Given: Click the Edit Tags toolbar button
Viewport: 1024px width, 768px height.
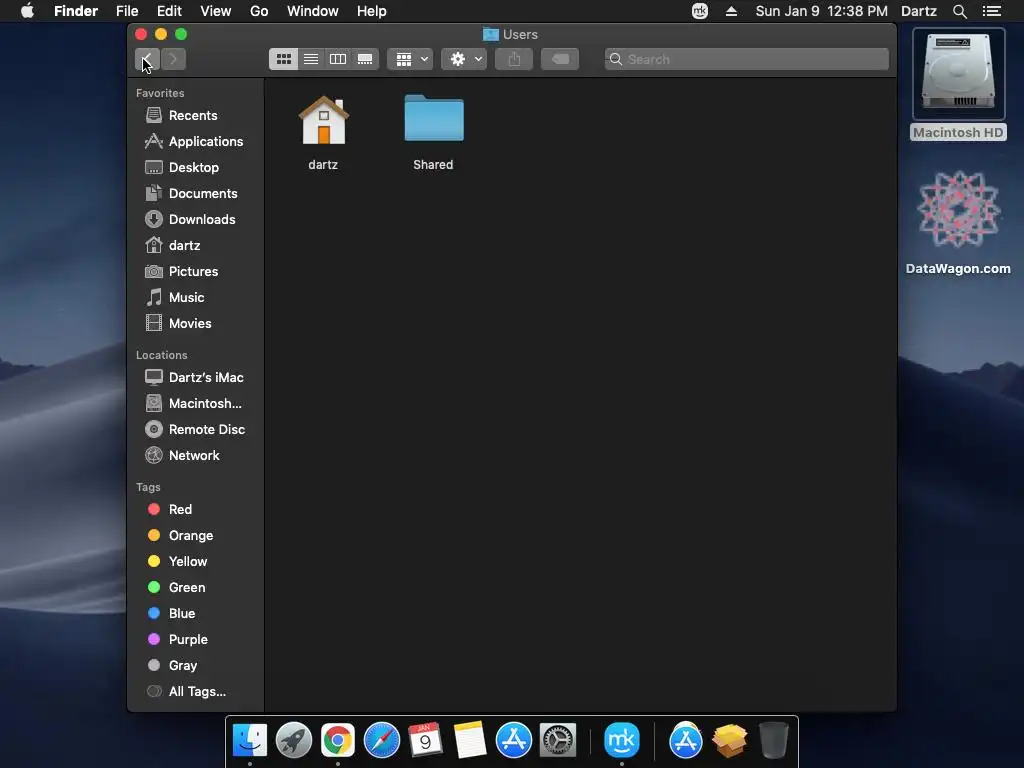Looking at the screenshot, I should click(x=560, y=59).
